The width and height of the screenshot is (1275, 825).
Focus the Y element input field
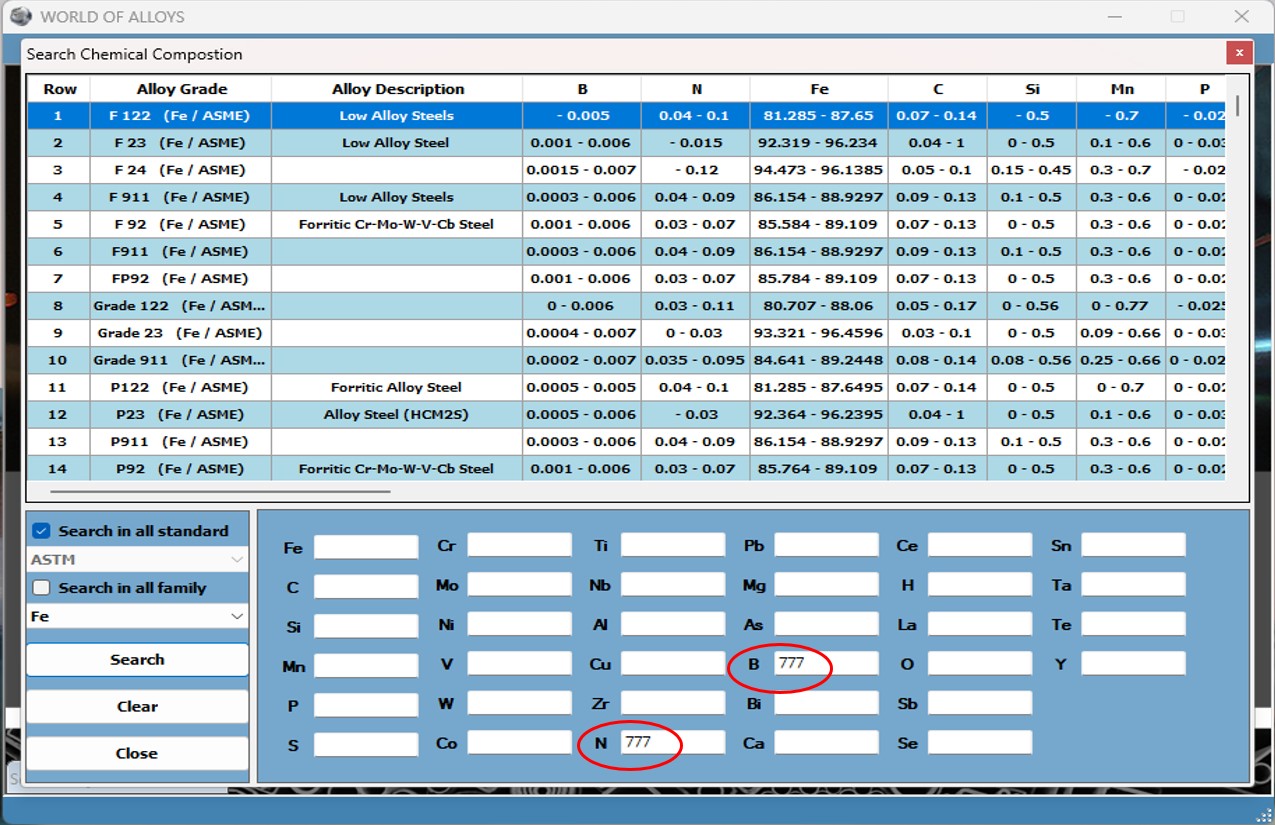coord(1133,663)
